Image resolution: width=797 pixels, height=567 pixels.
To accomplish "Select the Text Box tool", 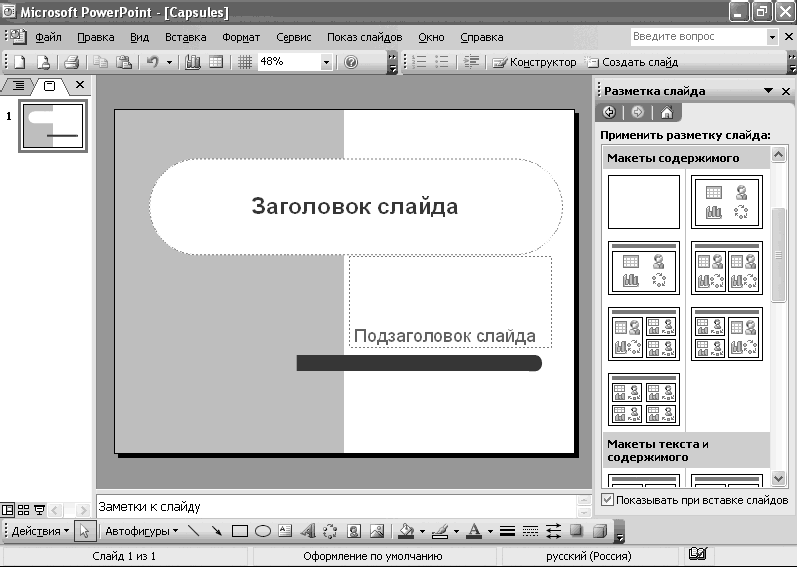I will point(285,531).
